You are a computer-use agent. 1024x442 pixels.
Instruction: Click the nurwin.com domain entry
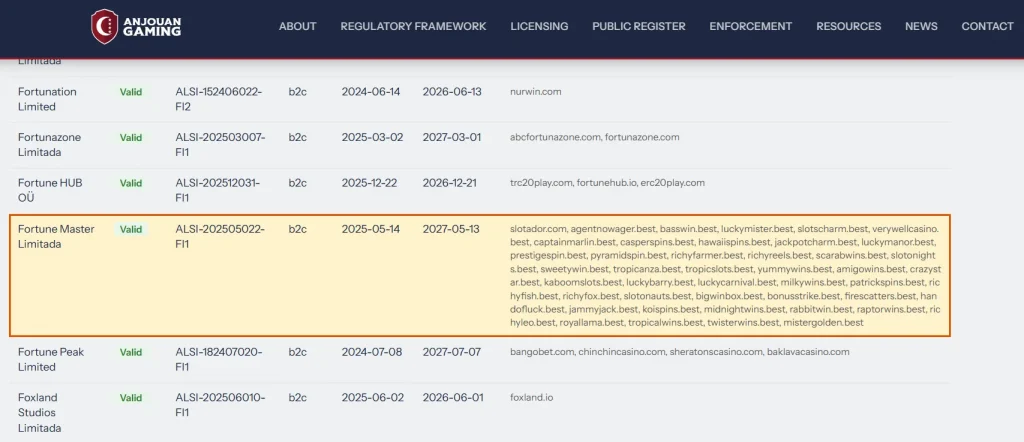[536, 92]
